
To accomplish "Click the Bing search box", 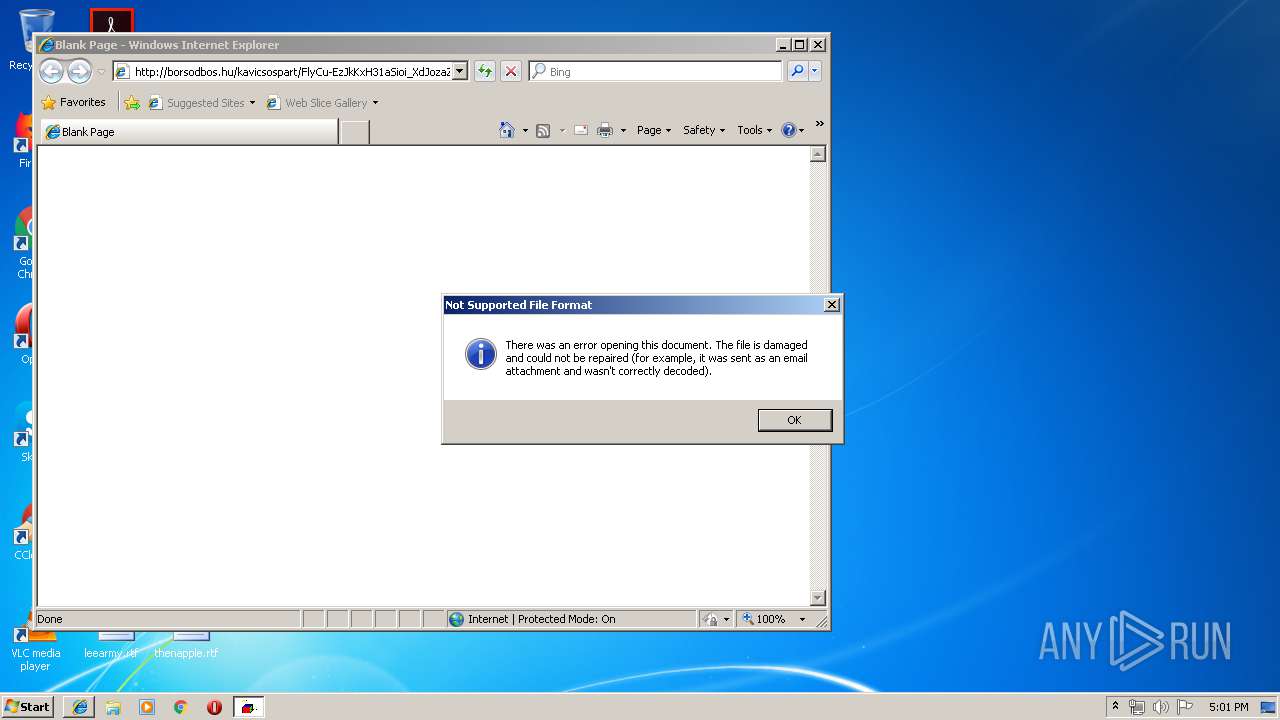I will click(656, 71).
